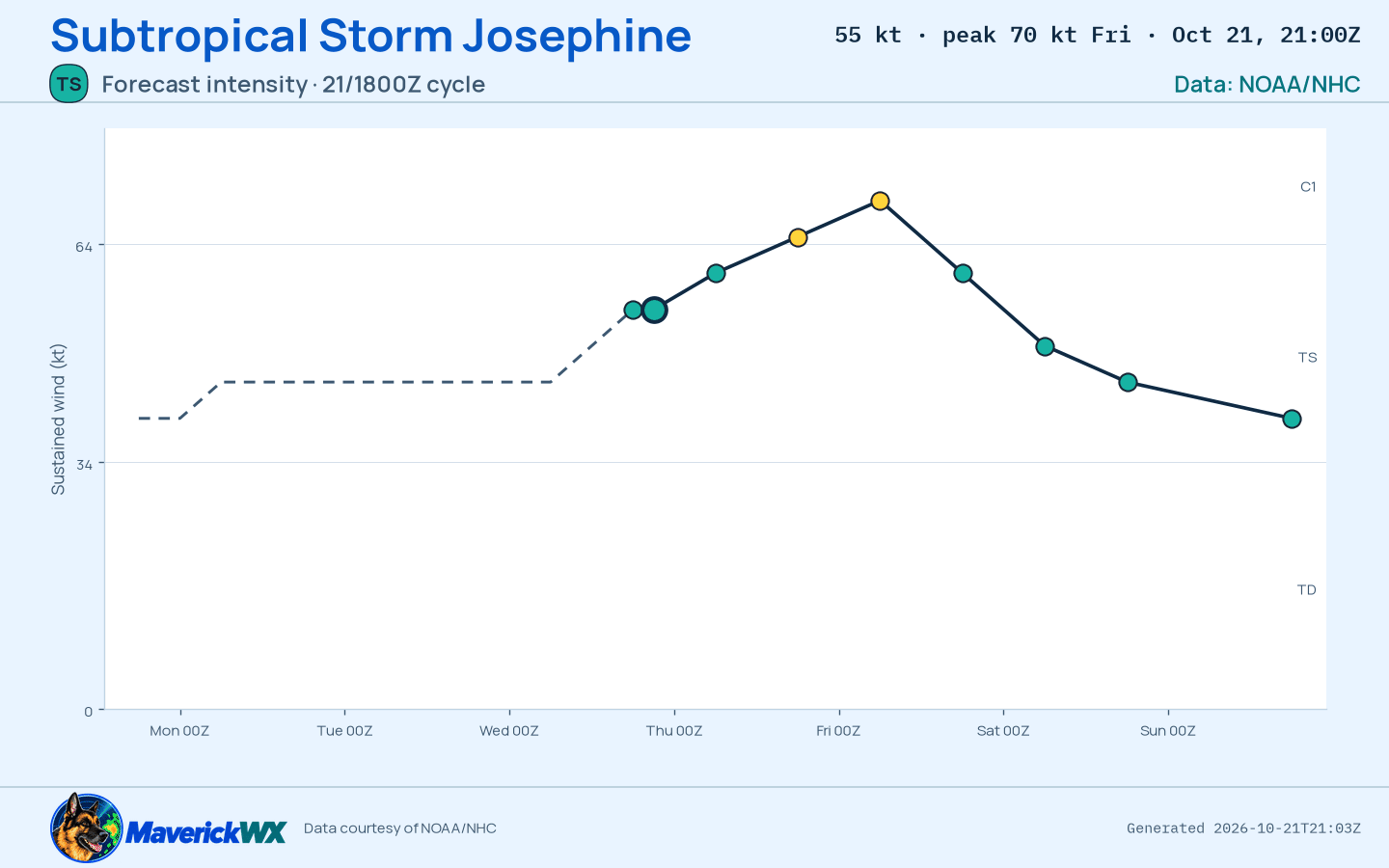Select the final forecast marker at the line's end
Image resolution: width=1389 pixels, height=868 pixels.
click(x=1292, y=419)
